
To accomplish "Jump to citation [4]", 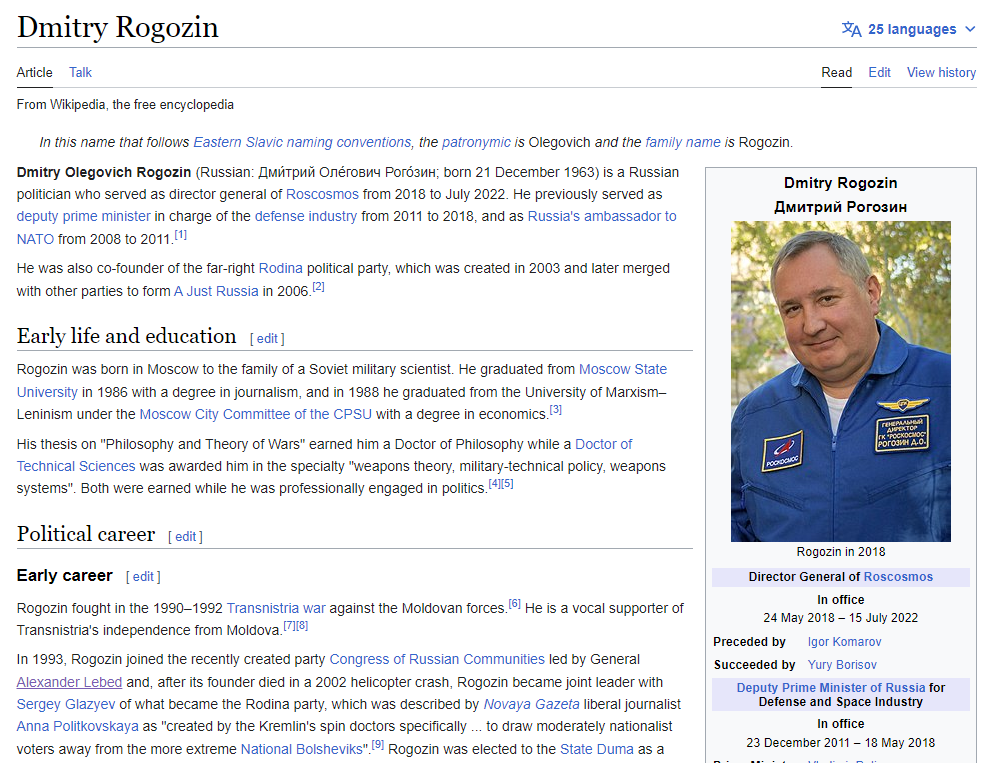I will (494, 484).
